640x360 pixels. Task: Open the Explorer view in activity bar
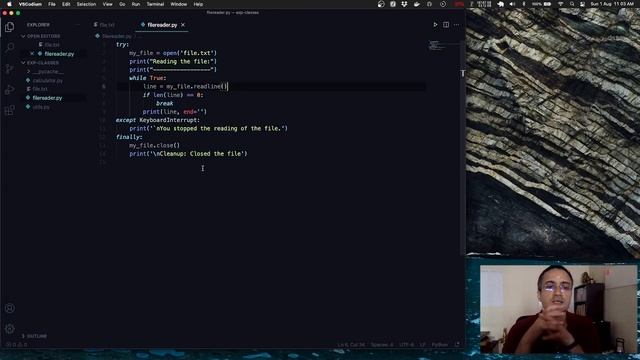click(9, 27)
